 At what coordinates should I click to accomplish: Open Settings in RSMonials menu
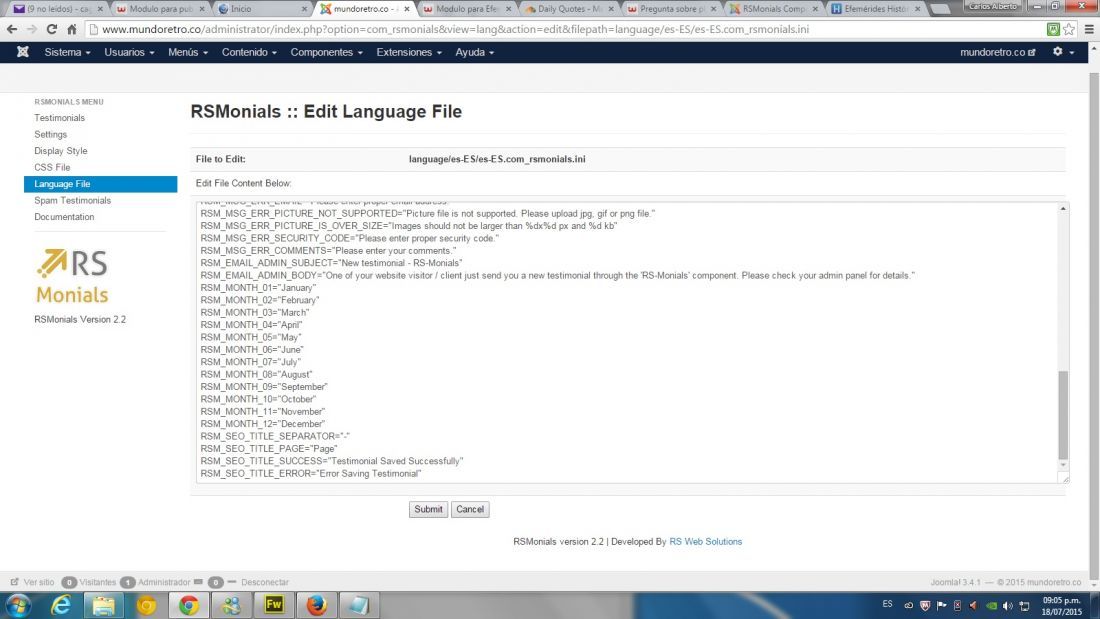coord(51,134)
